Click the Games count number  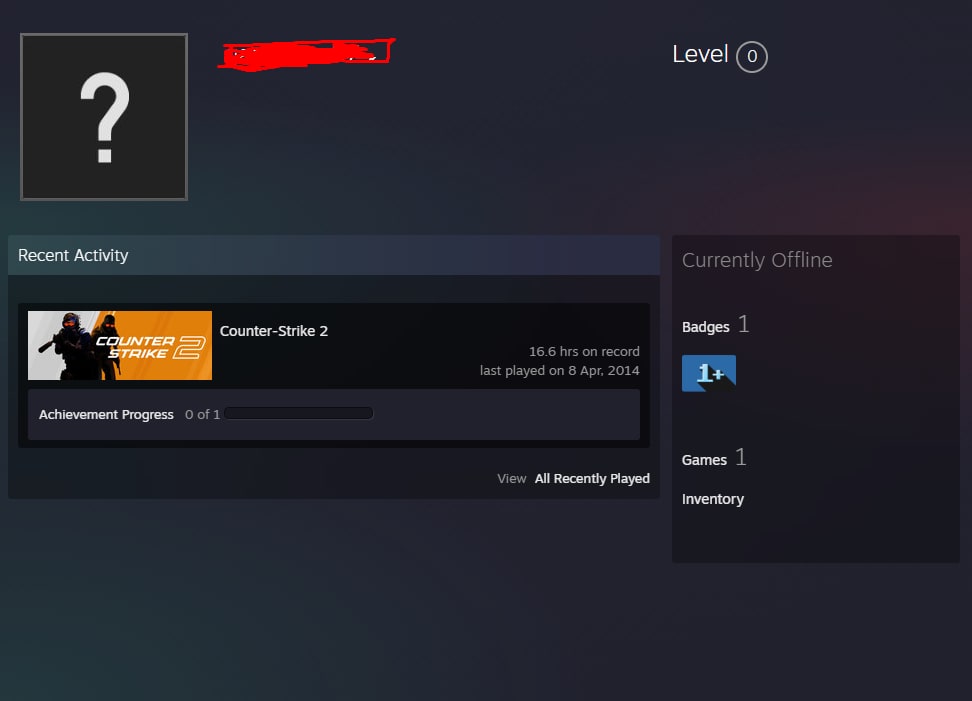click(741, 457)
